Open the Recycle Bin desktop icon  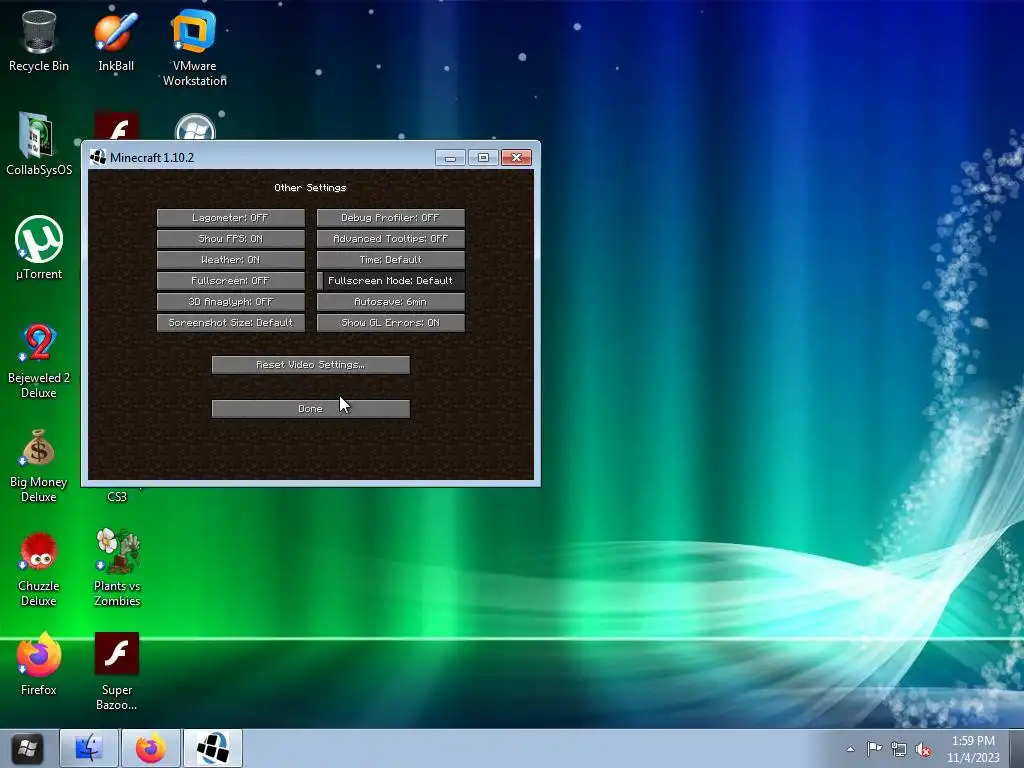tap(39, 40)
